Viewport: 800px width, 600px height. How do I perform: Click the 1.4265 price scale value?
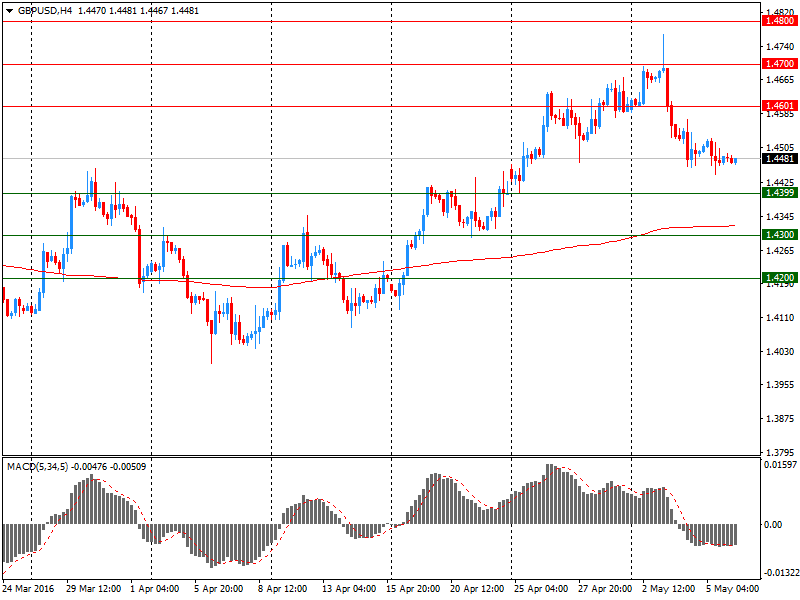(780, 251)
